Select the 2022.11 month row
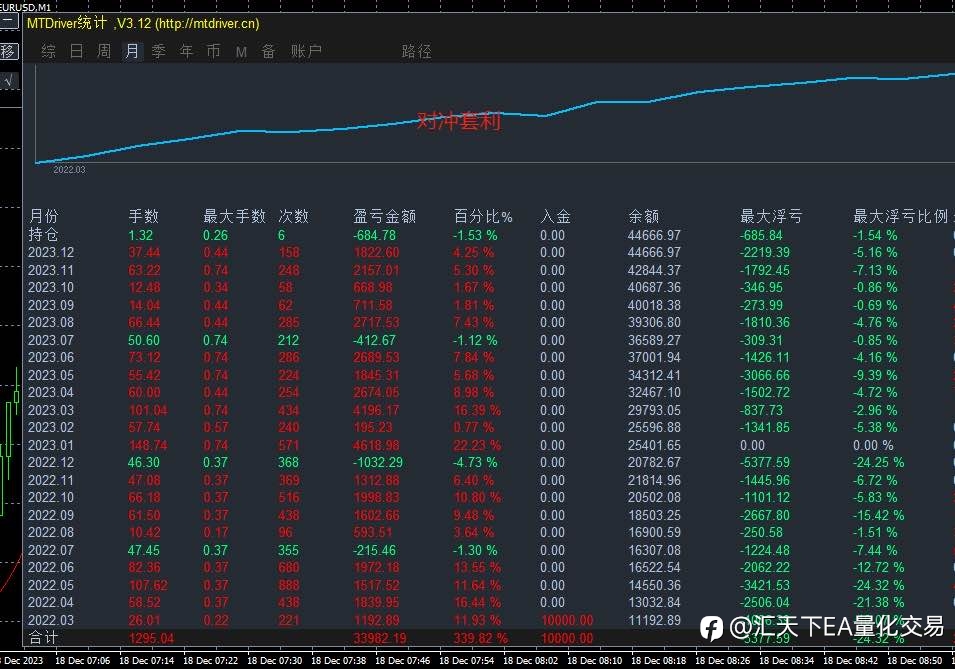Image resolution: width=955 pixels, height=669 pixels. point(51,480)
